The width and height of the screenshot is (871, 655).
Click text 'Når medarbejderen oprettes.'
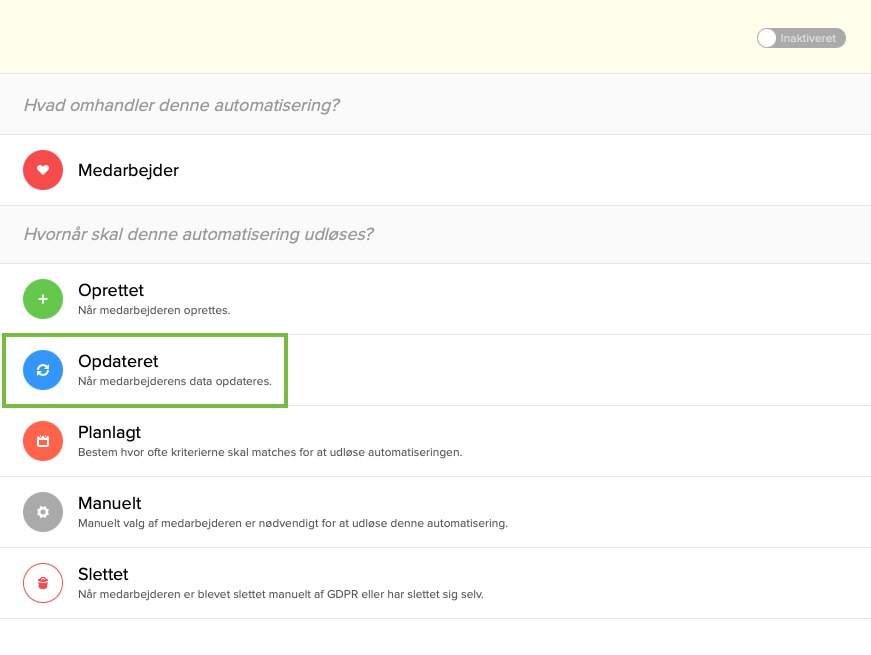pyautogui.click(x=154, y=310)
